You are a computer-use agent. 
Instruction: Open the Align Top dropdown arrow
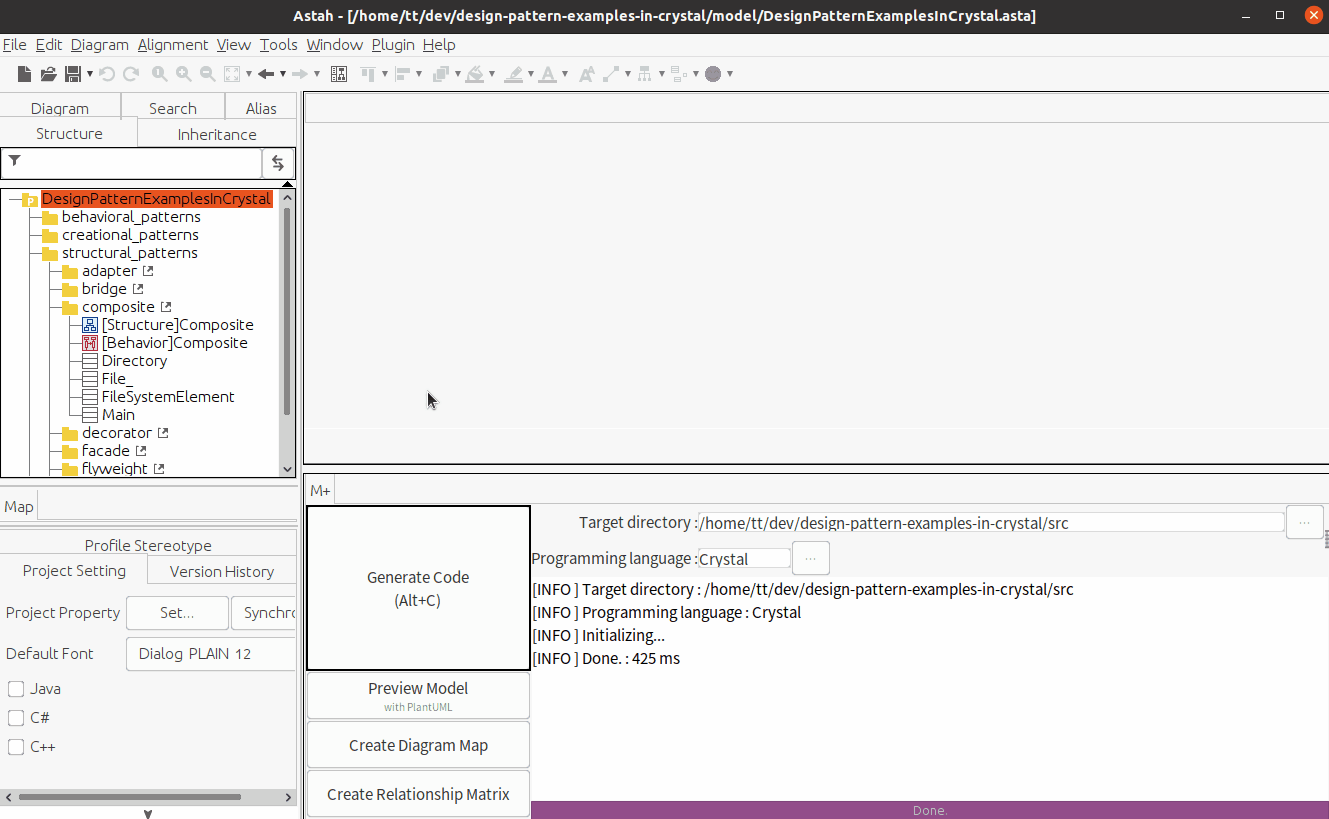click(385, 74)
